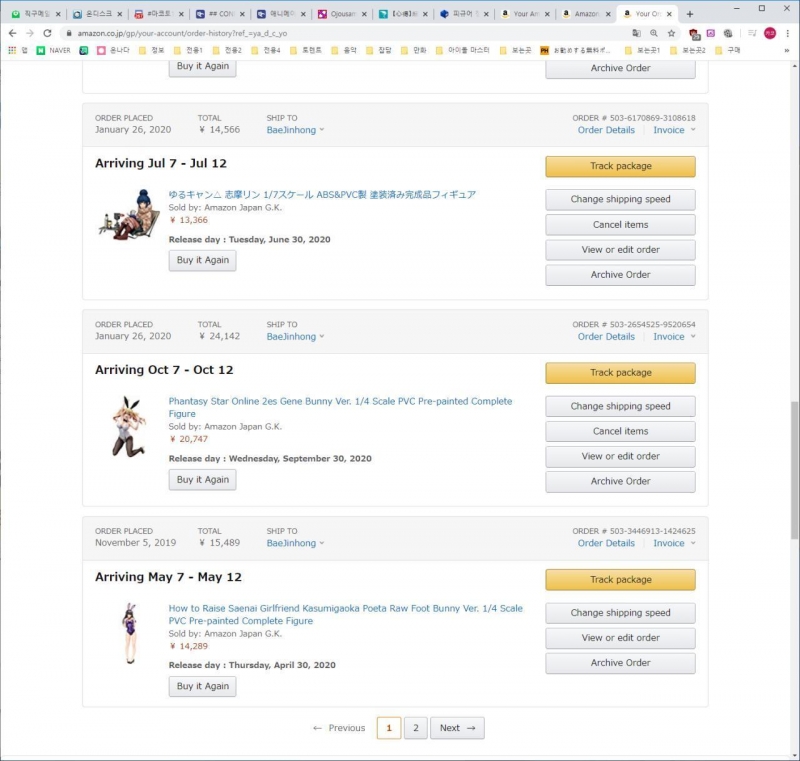
Task: Open the NAVER bookmark
Action: pyautogui.click(x=53, y=50)
